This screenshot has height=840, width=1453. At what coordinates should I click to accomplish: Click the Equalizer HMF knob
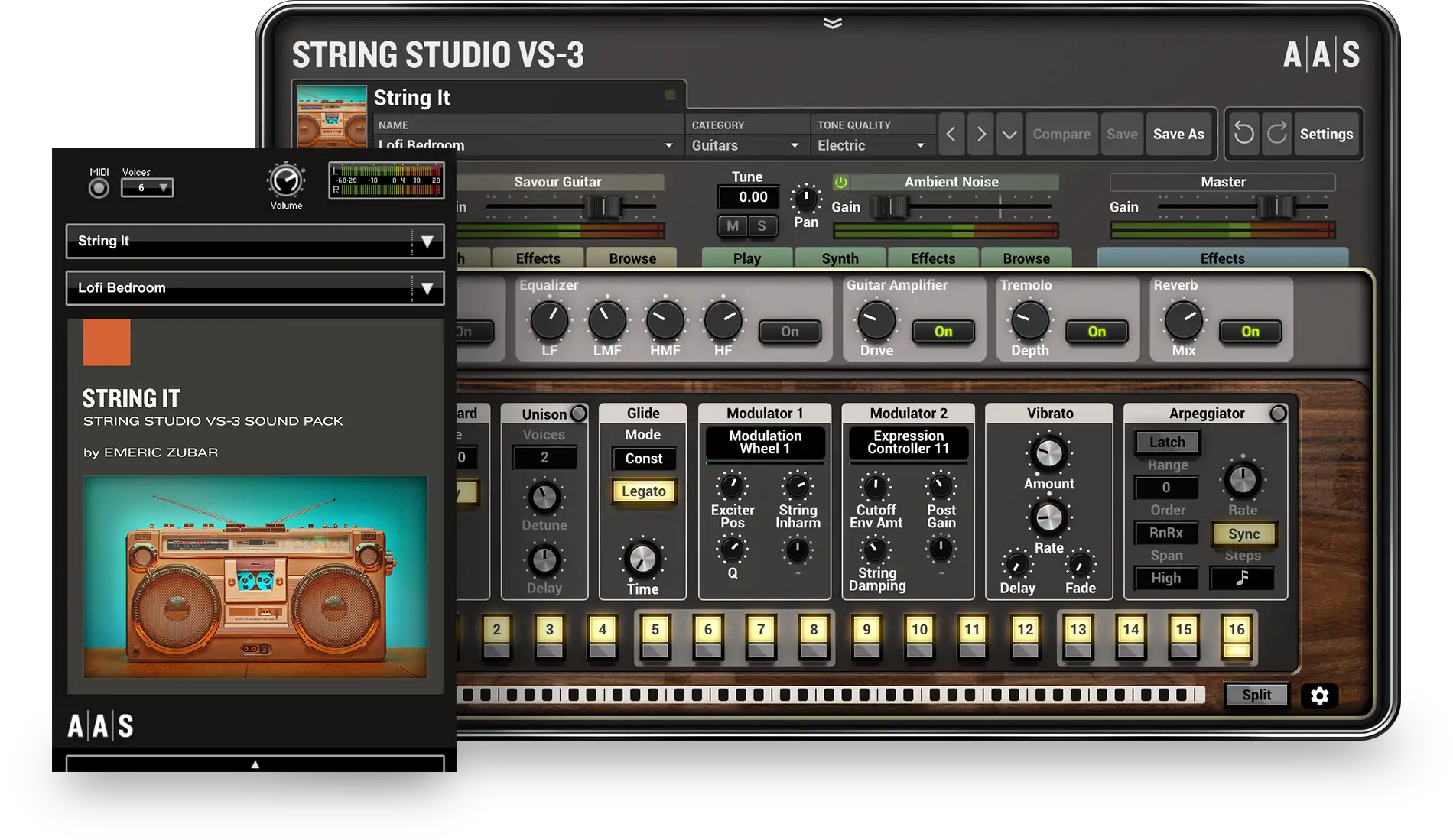tap(665, 321)
